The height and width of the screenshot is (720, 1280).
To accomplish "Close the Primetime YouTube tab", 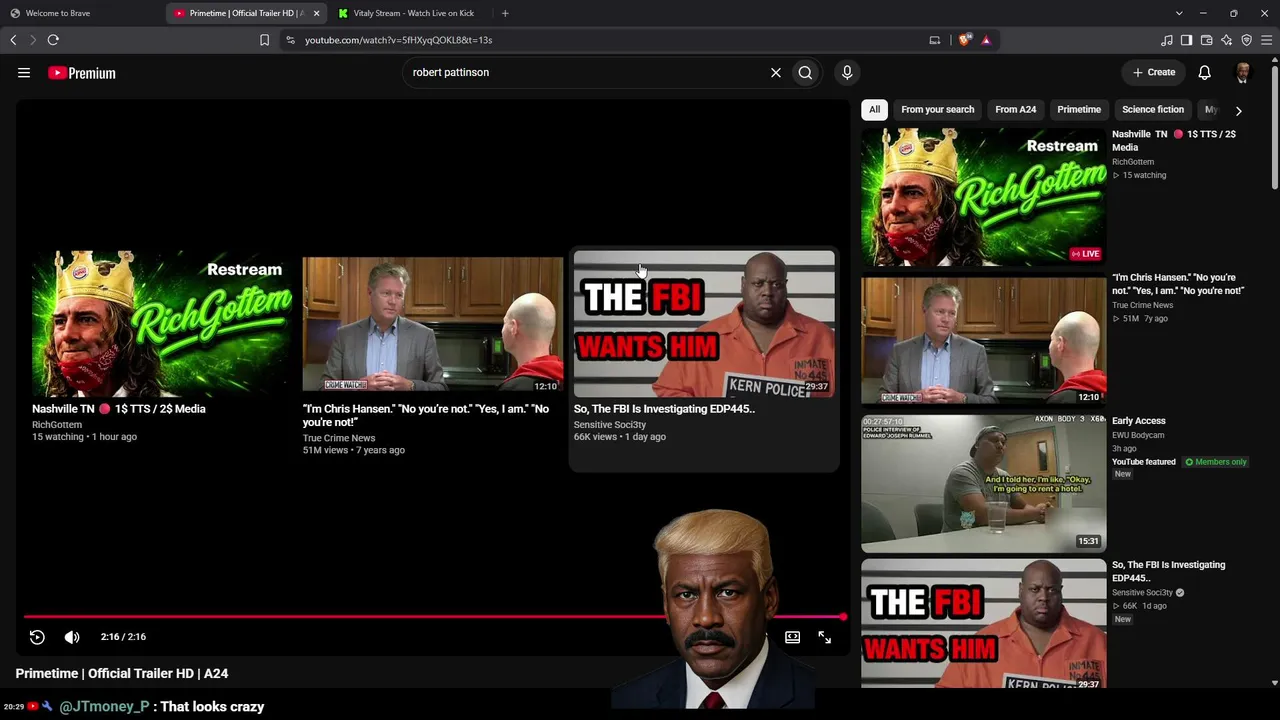I will click(317, 13).
